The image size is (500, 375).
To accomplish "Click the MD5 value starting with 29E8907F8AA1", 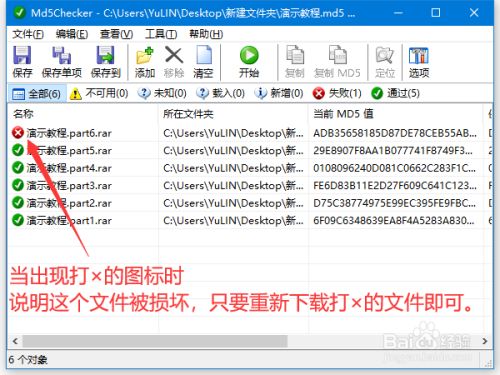I will pos(393,150).
